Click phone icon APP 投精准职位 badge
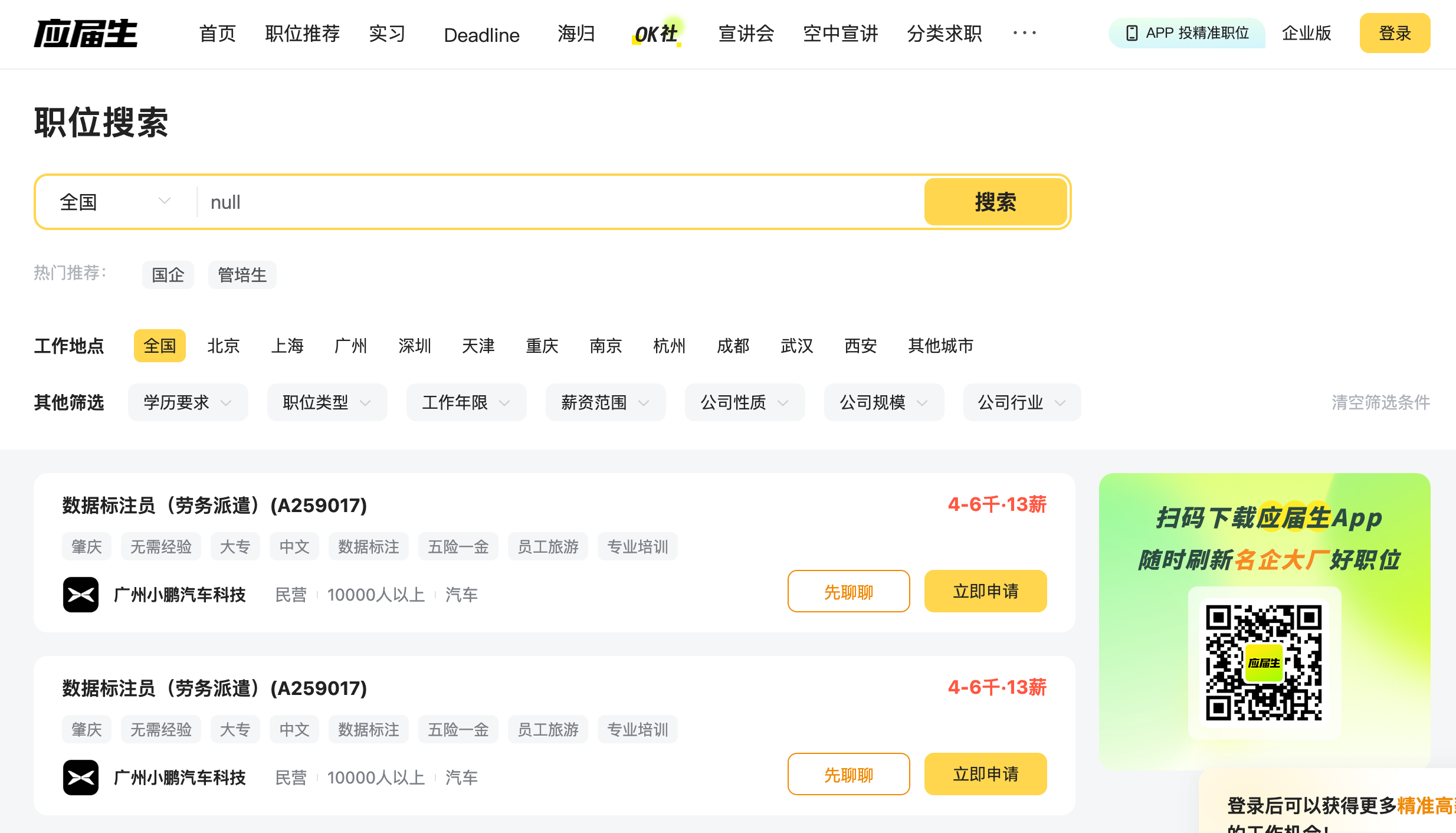 (1187, 33)
